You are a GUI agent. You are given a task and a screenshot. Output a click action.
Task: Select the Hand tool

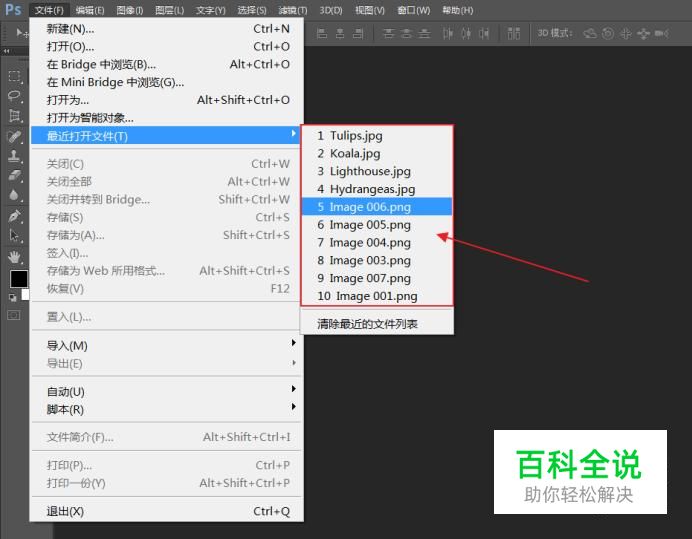pyautogui.click(x=14, y=256)
